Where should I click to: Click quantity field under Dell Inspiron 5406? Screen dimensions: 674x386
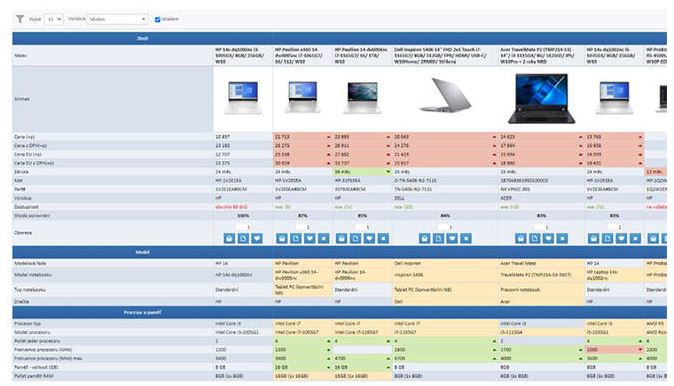445,227
